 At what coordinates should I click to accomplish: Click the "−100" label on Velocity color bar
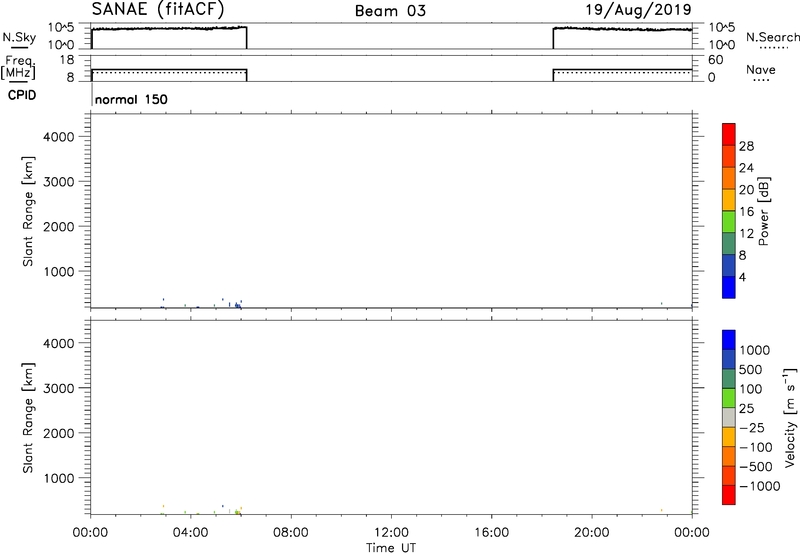click(x=755, y=447)
